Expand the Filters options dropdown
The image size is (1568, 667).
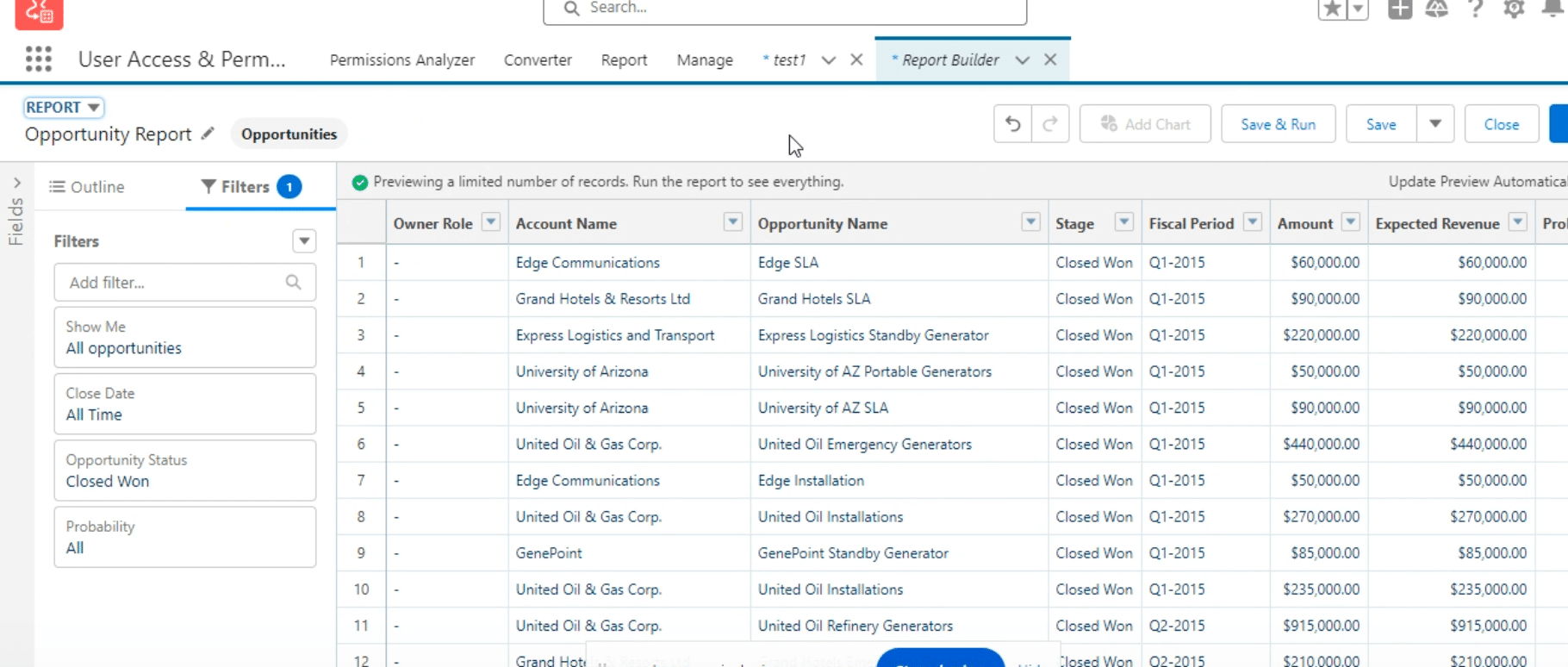[304, 241]
